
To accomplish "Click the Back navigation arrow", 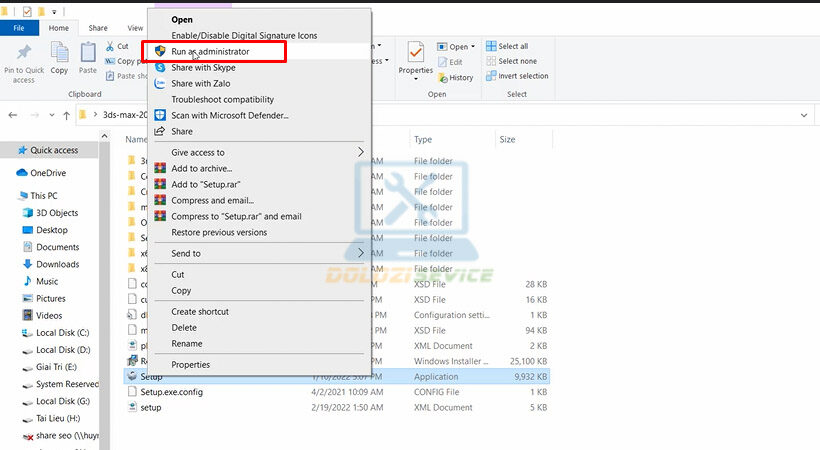I will 13,115.
